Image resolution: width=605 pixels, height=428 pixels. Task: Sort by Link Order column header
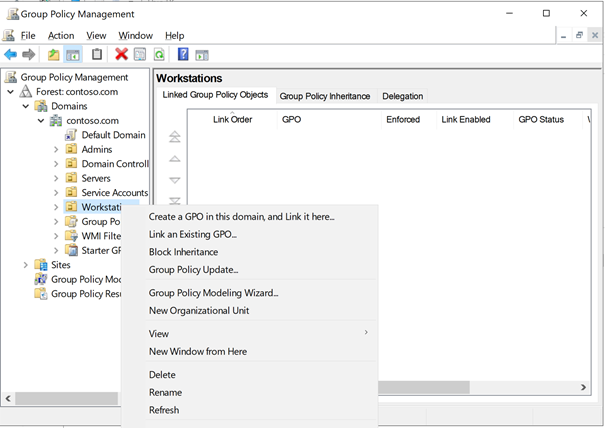232,119
